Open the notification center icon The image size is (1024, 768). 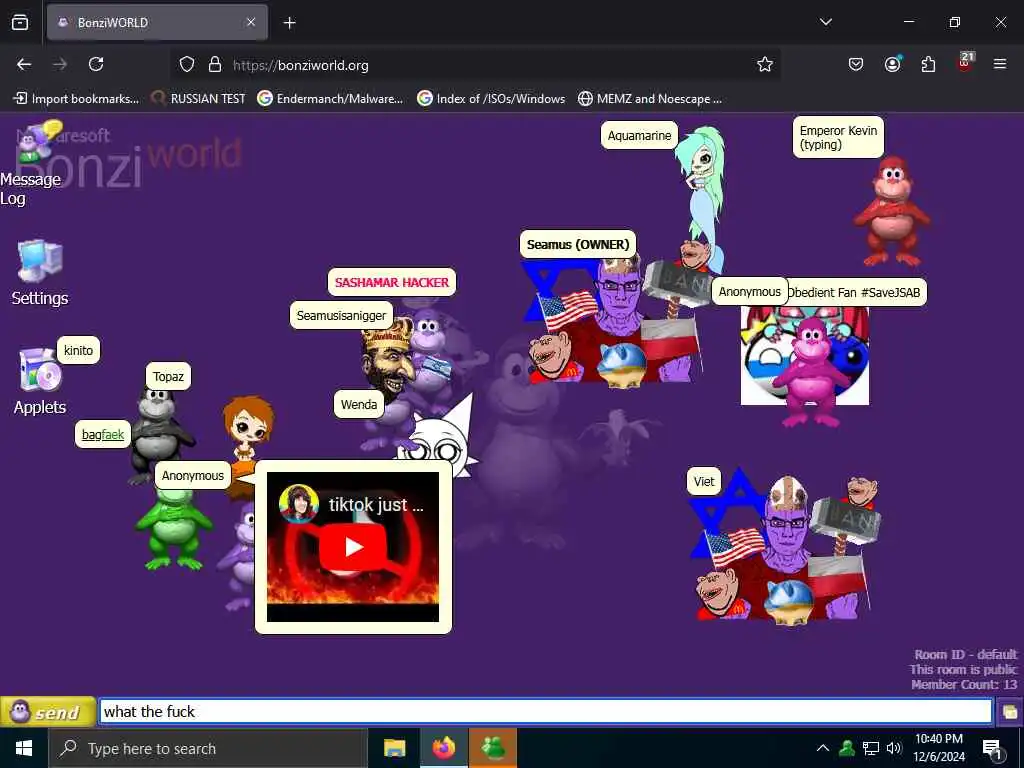pyautogui.click(x=992, y=748)
